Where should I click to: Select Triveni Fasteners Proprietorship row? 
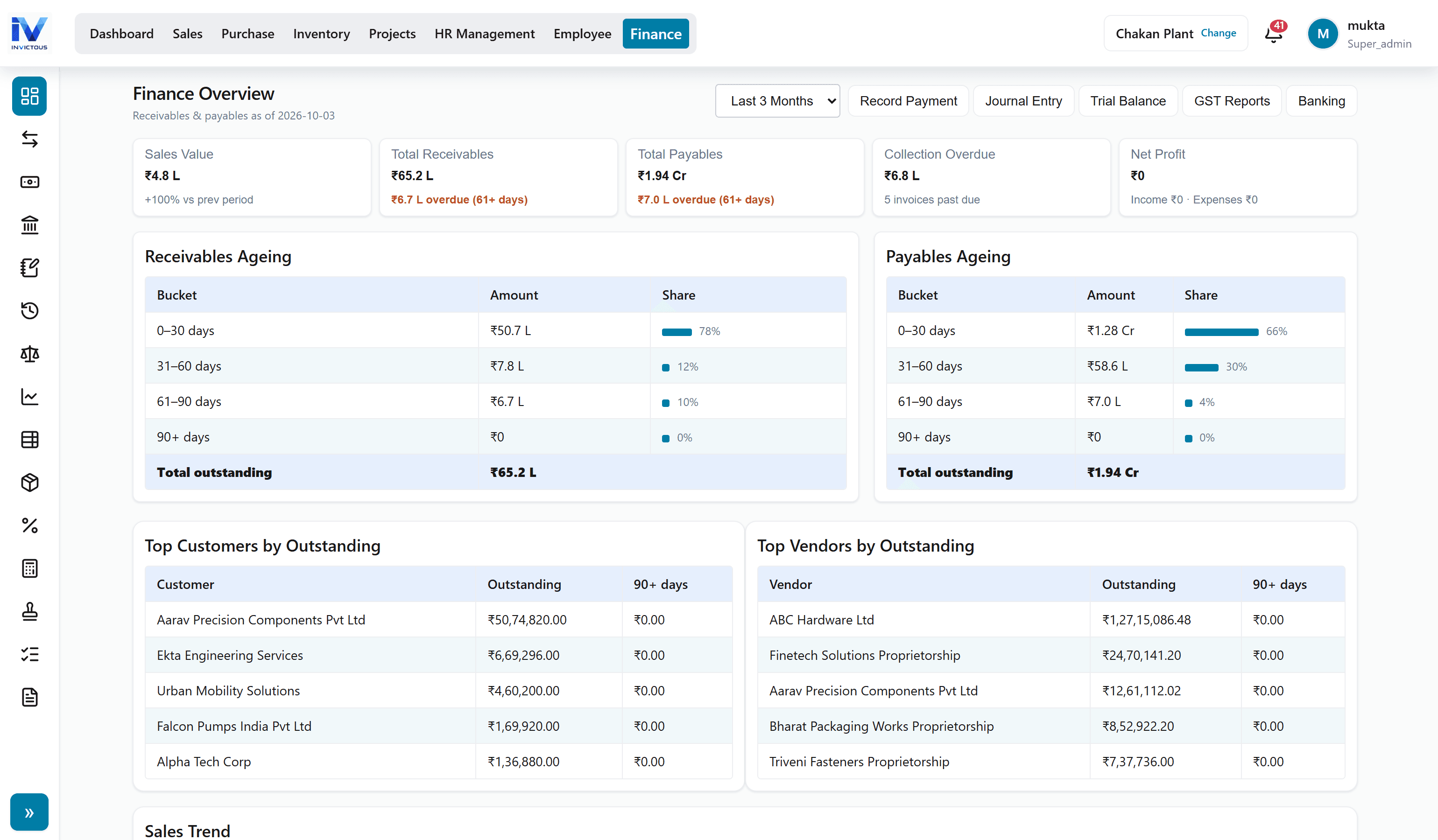tap(1051, 761)
